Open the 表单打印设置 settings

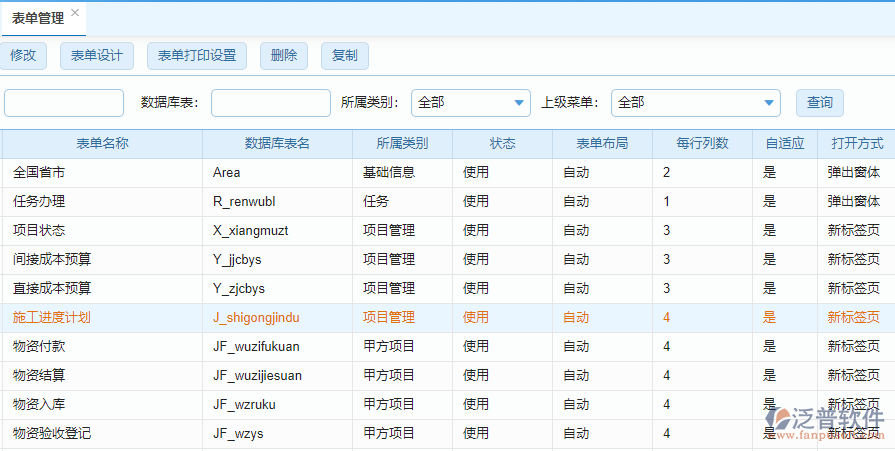(x=197, y=56)
